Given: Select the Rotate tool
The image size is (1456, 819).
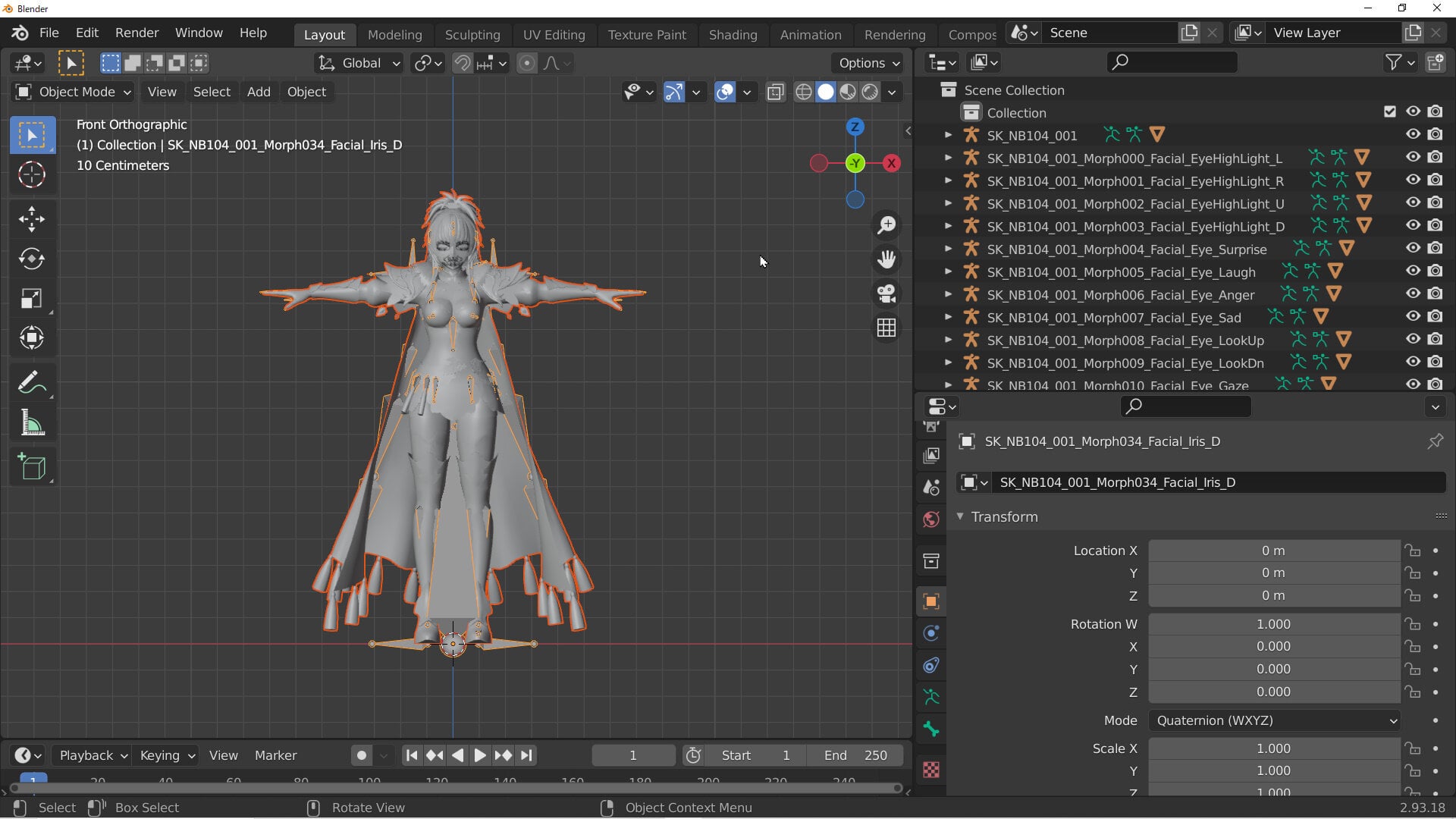Looking at the screenshot, I should click(x=32, y=259).
